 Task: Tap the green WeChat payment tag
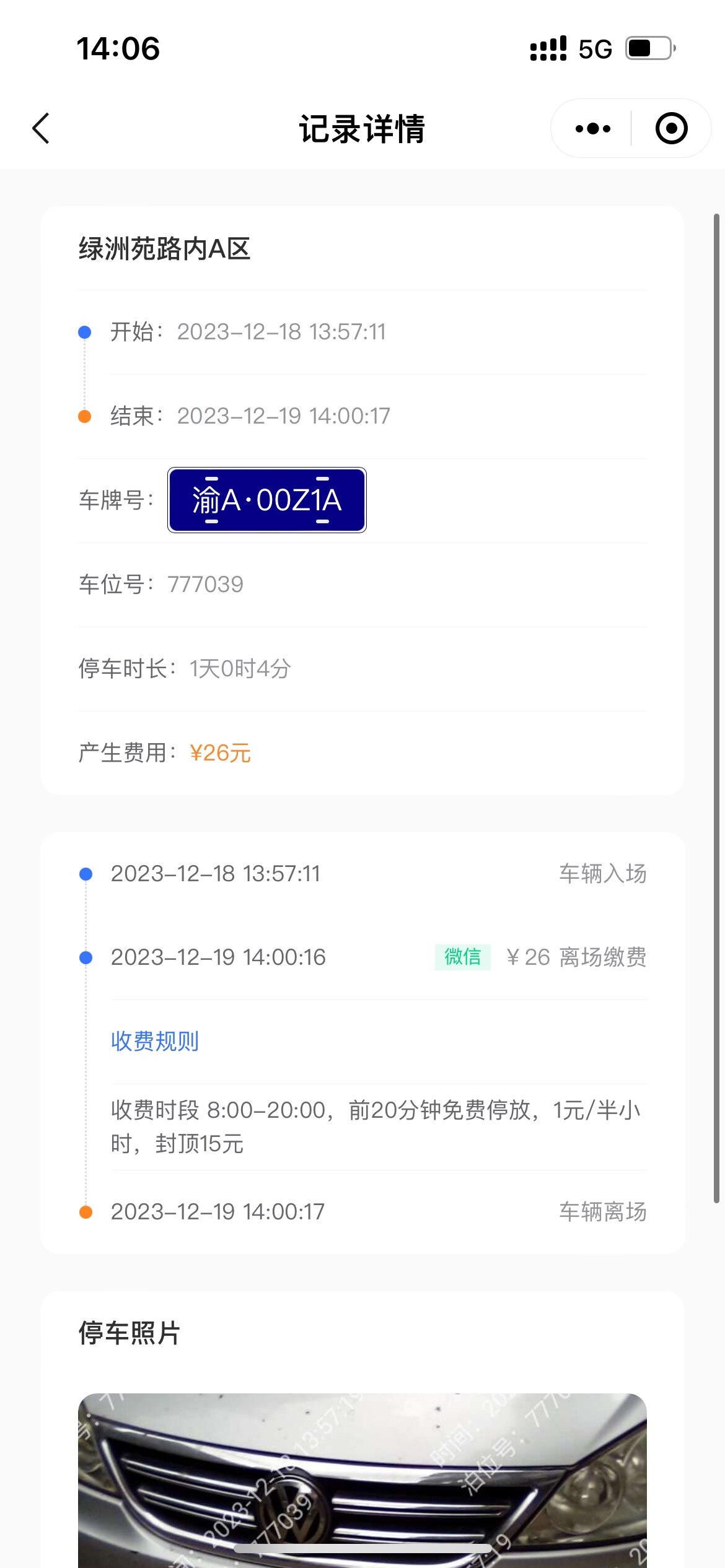pyautogui.click(x=462, y=957)
